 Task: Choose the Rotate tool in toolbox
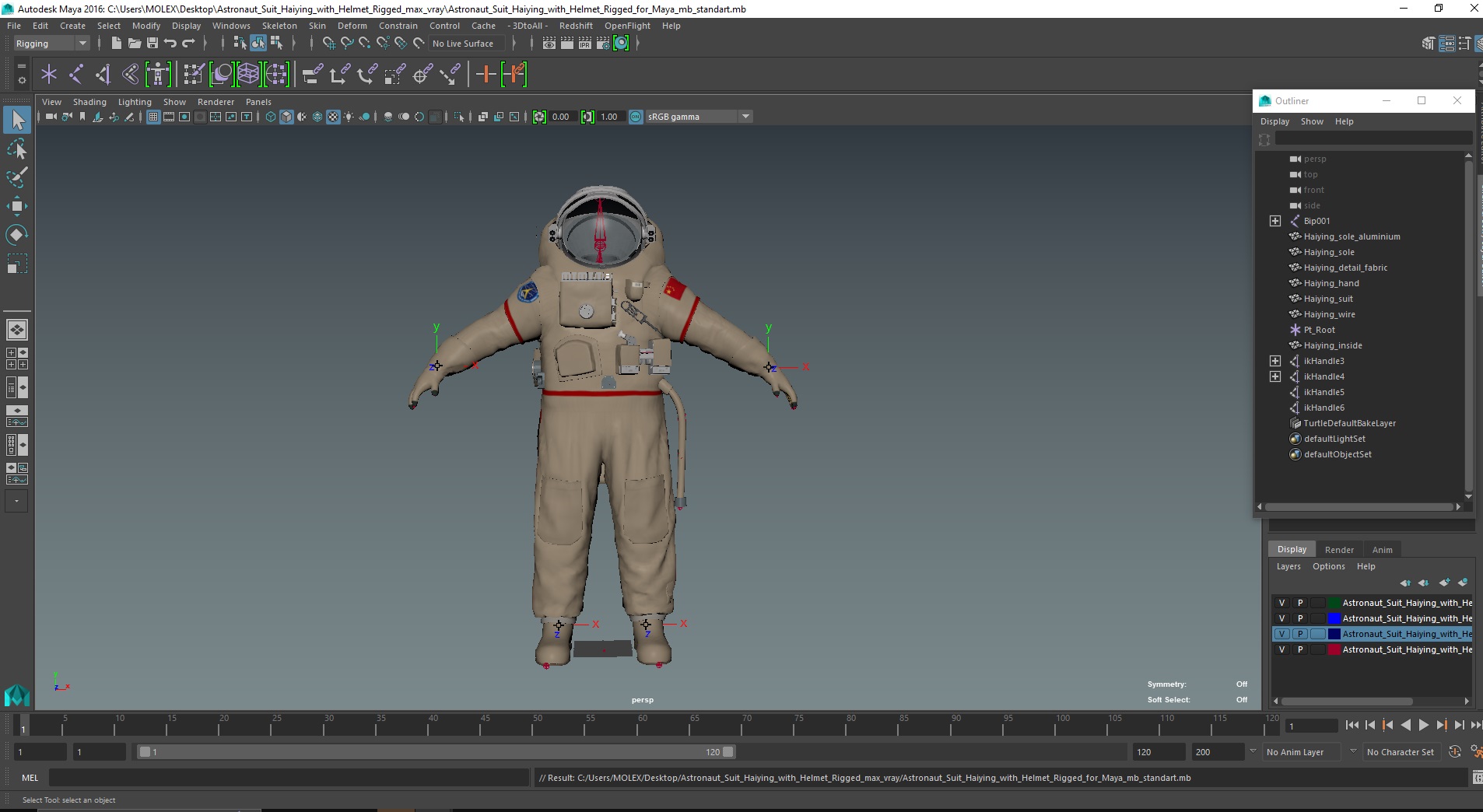17,235
